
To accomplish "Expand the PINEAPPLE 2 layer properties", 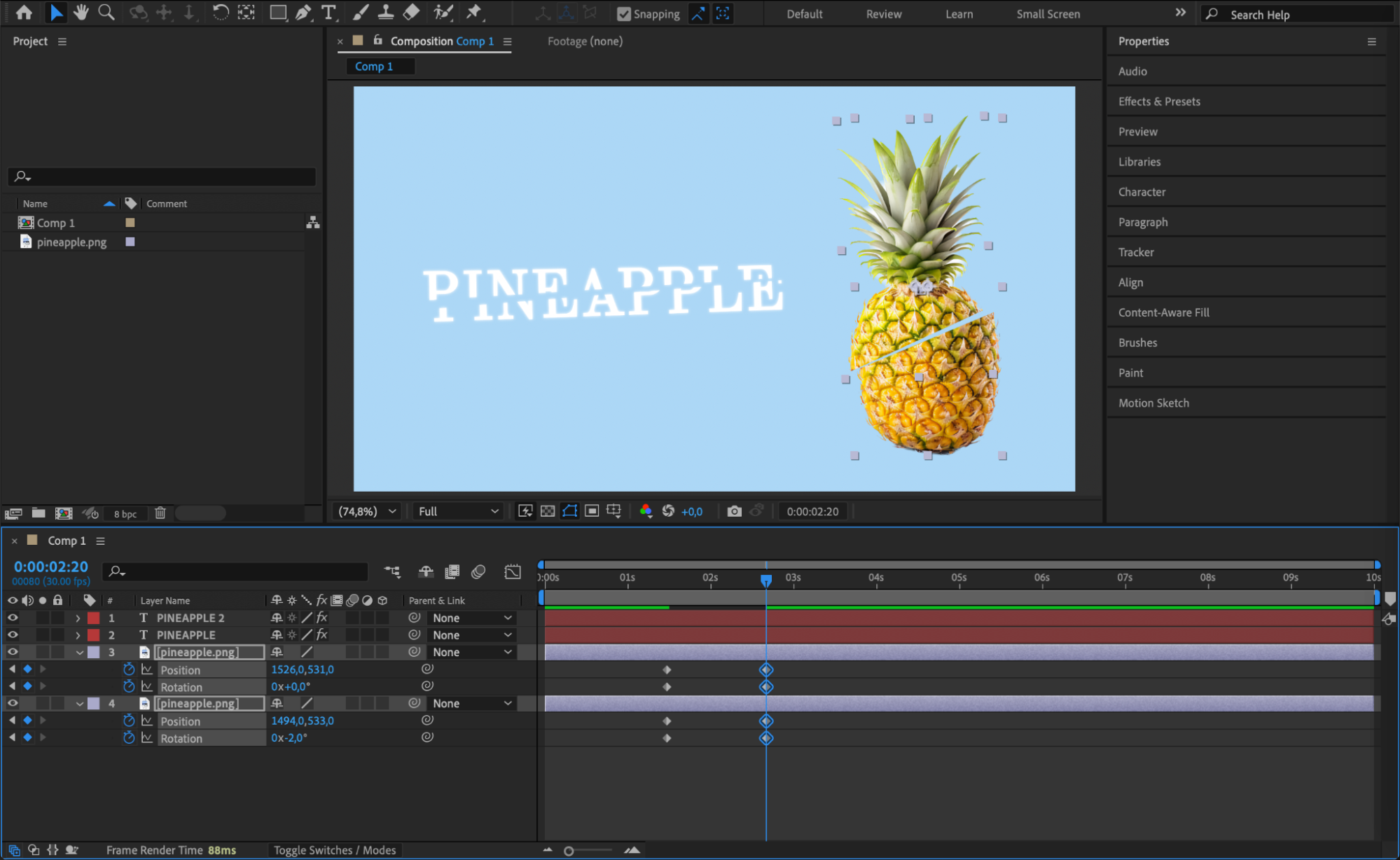I will (78, 618).
